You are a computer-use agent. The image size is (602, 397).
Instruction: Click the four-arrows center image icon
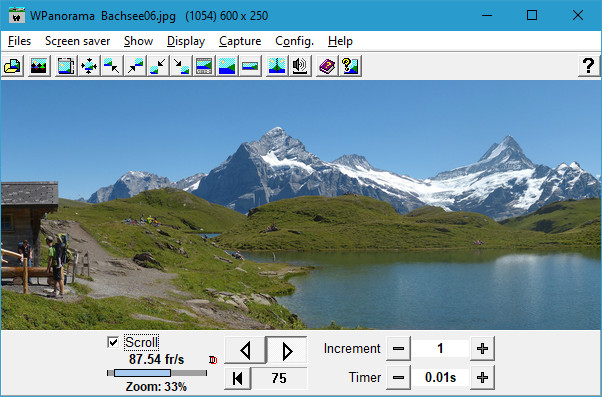coord(89,66)
